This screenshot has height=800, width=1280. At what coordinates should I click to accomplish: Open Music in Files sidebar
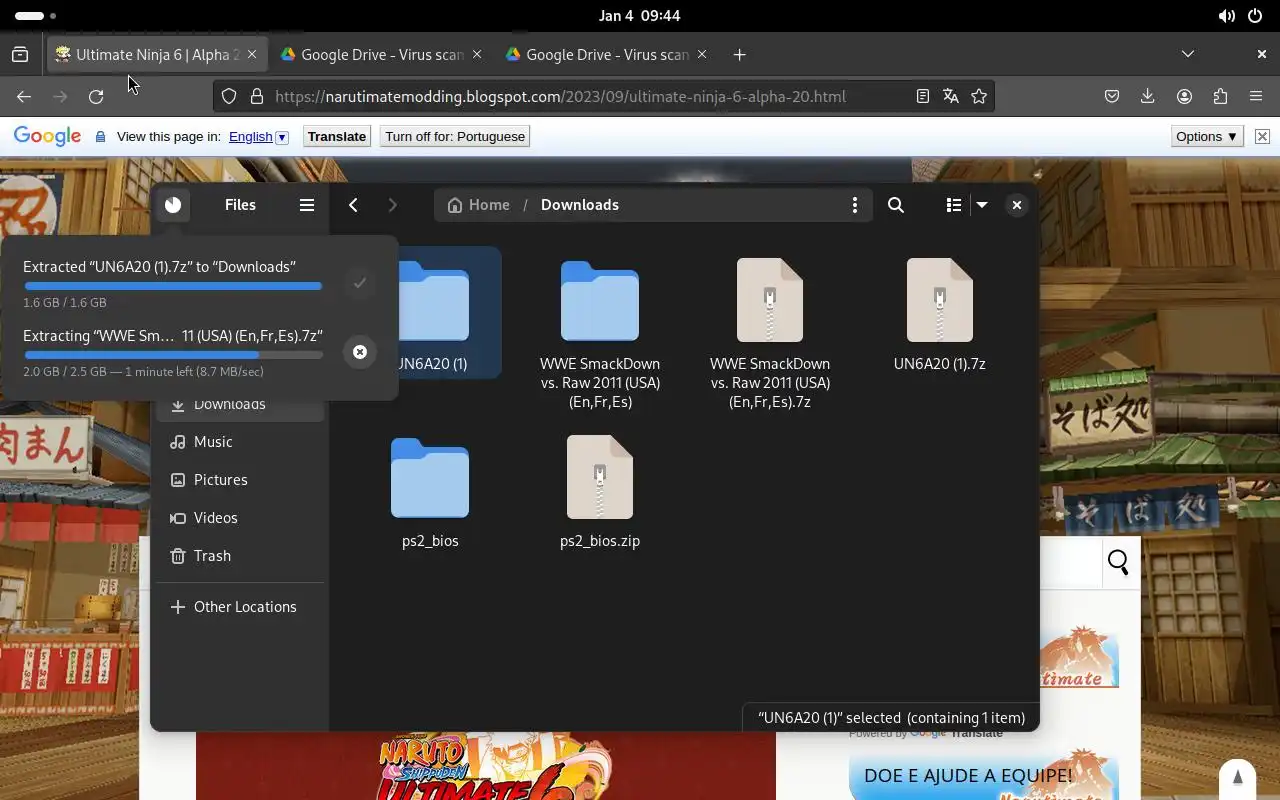tap(240, 442)
